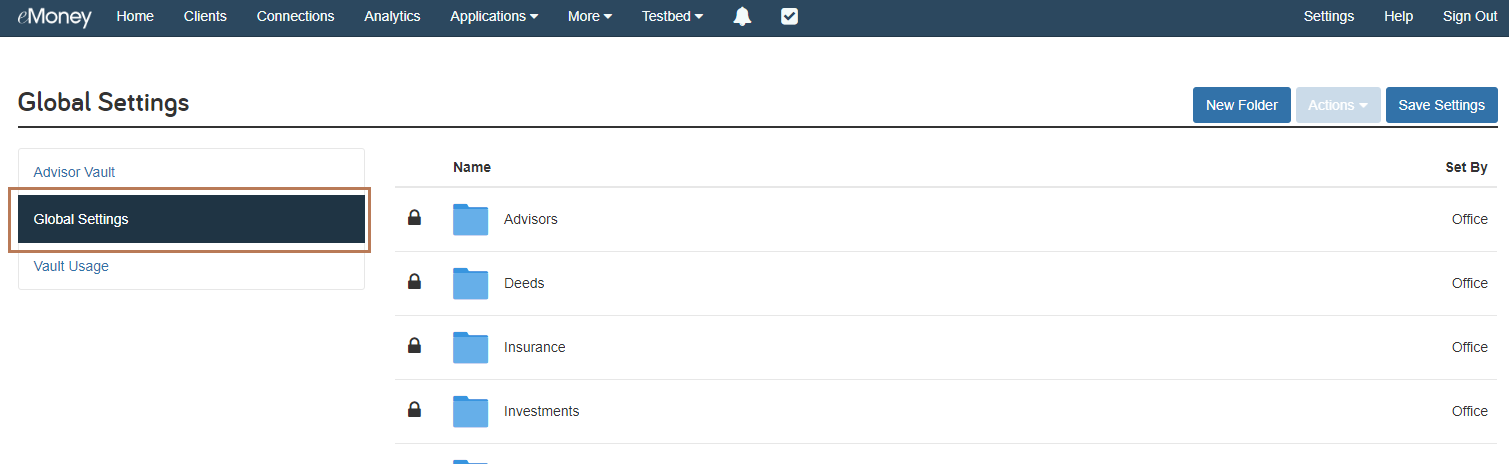Click the Deeds folder icon

click(x=470, y=283)
